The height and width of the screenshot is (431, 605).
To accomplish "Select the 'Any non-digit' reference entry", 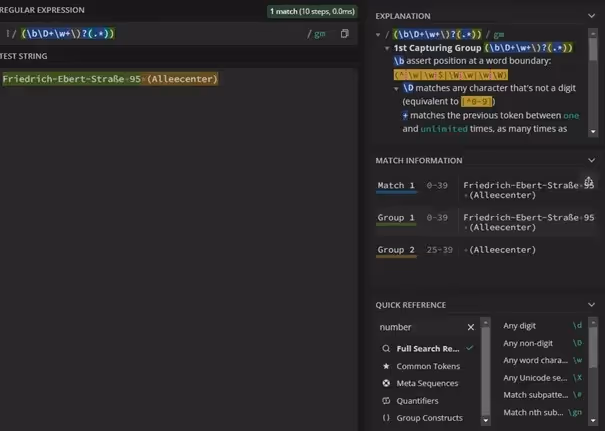I will [x=542, y=343].
